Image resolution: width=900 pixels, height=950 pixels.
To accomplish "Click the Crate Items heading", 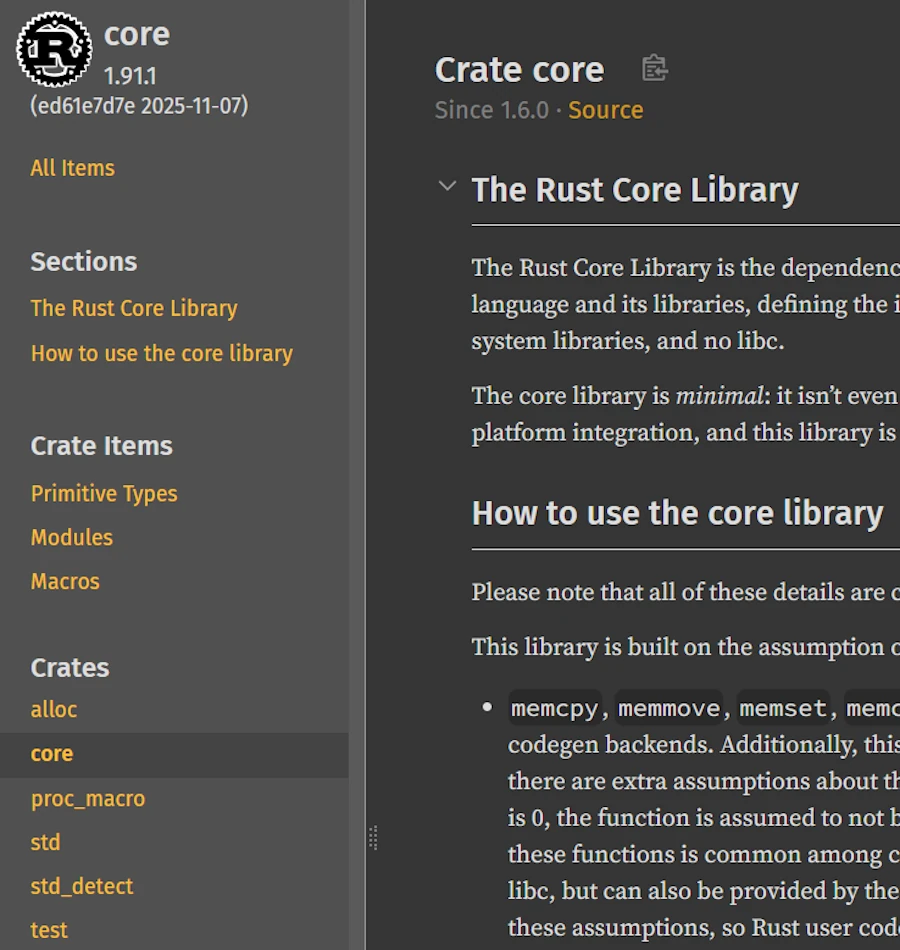I will pyautogui.click(x=101, y=446).
